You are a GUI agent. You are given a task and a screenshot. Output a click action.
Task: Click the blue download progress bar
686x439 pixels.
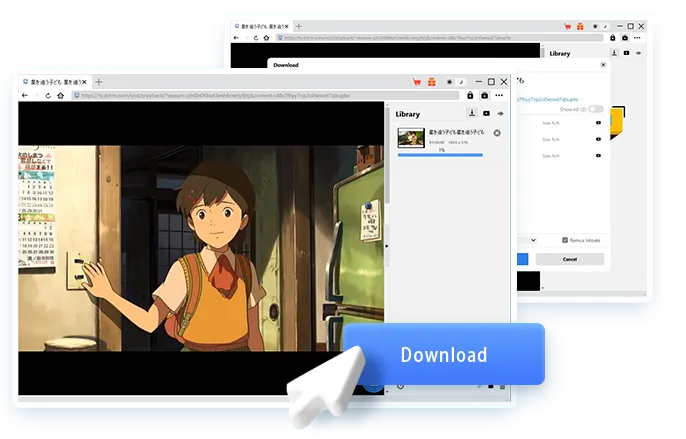tap(440, 155)
